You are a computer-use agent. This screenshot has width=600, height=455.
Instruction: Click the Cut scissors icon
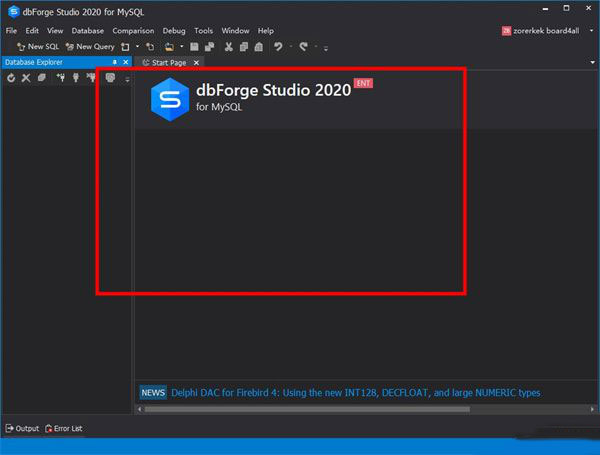point(228,47)
